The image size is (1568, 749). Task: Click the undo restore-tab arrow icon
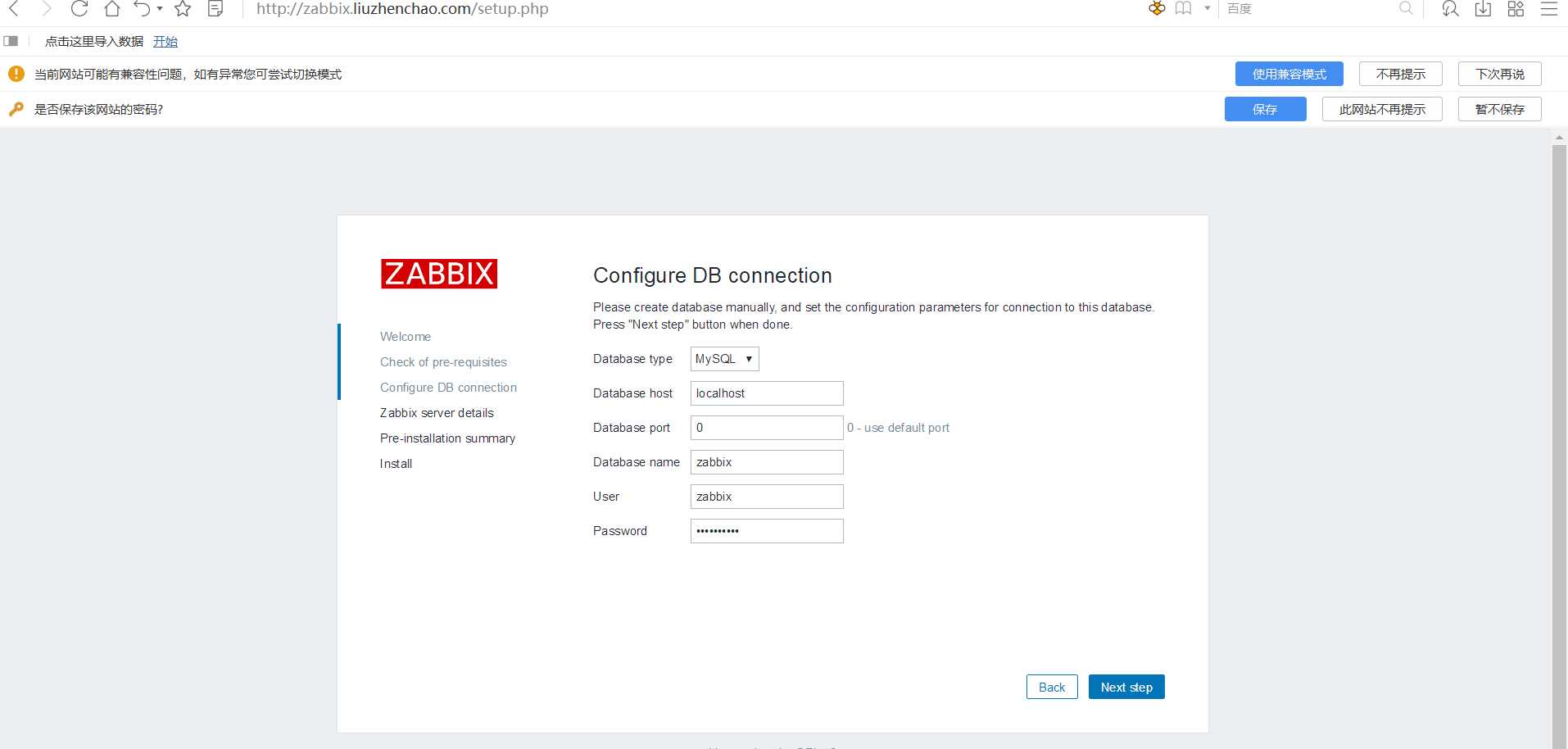click(x=143, y=9)
